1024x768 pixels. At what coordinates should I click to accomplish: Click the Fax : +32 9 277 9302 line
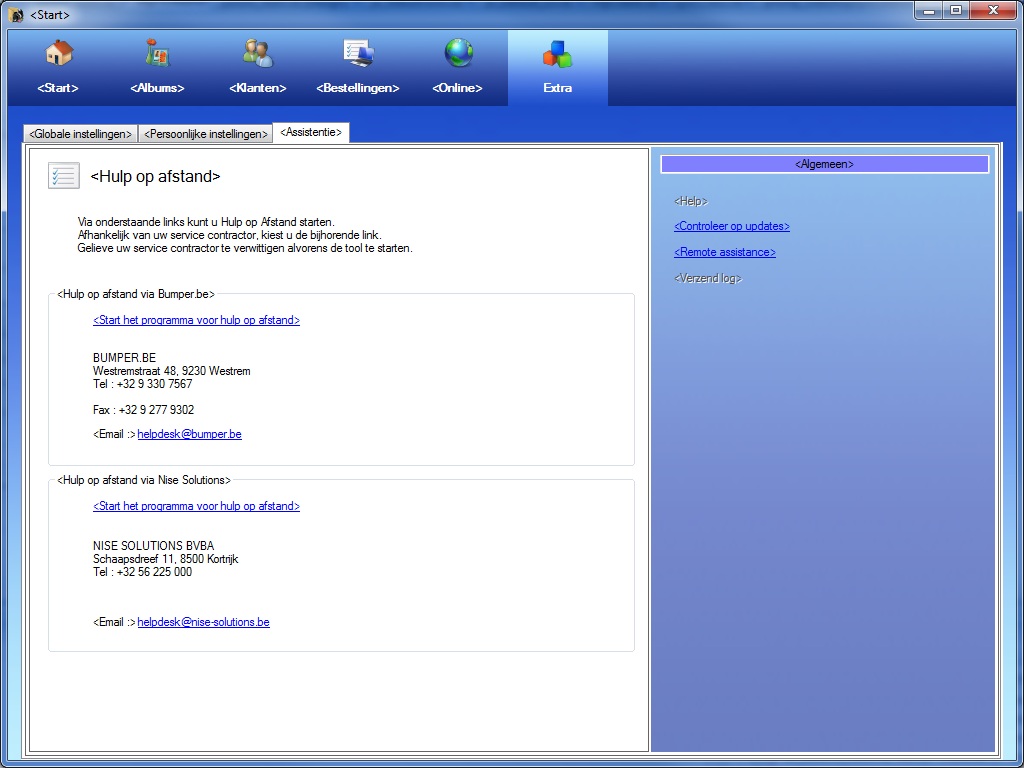pyautogui.click(x=144, y=410)
